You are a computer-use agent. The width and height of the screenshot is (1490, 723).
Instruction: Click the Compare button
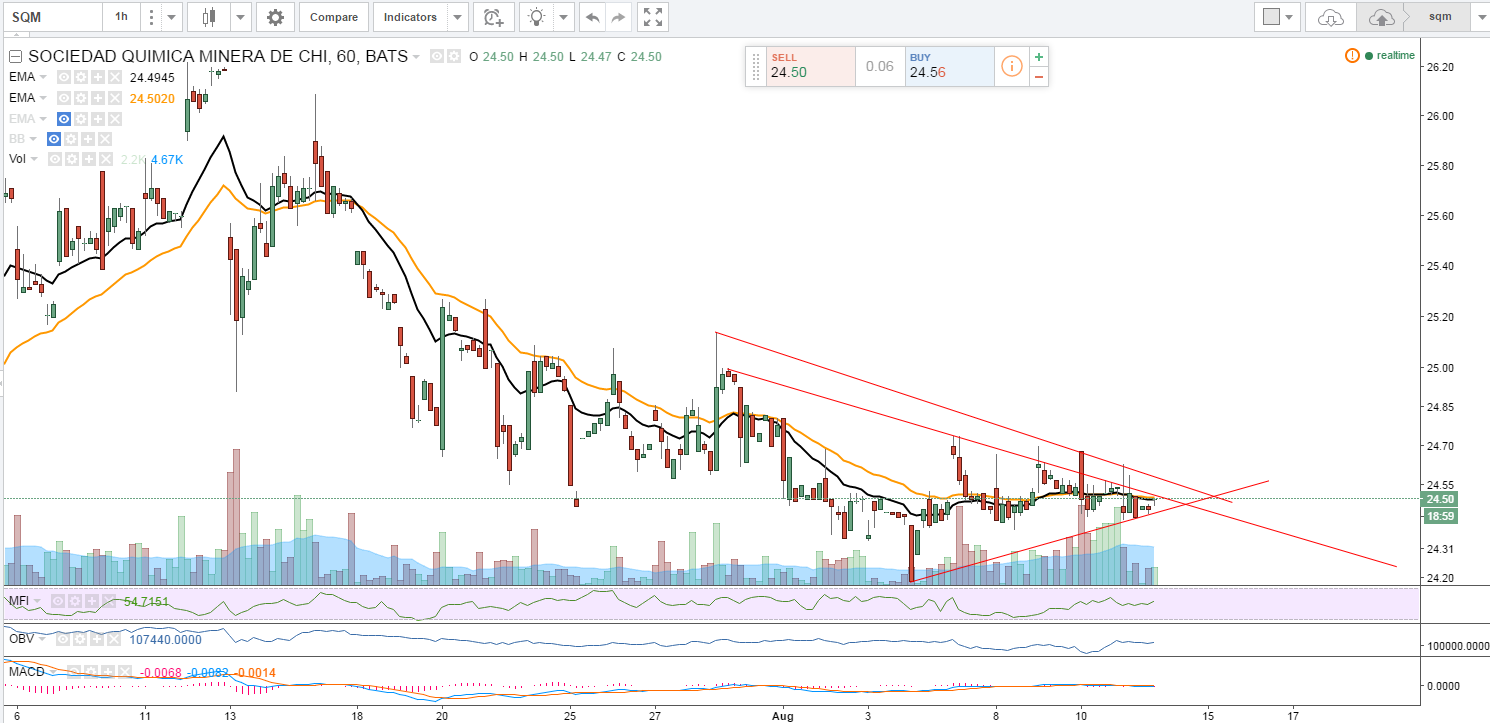click(334, 17)
